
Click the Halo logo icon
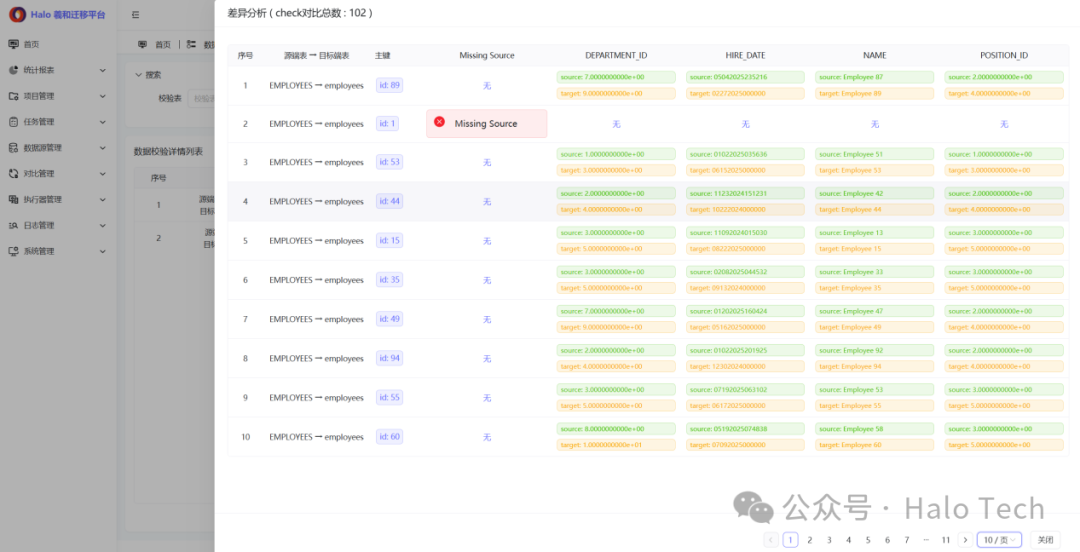click(17, 14)
